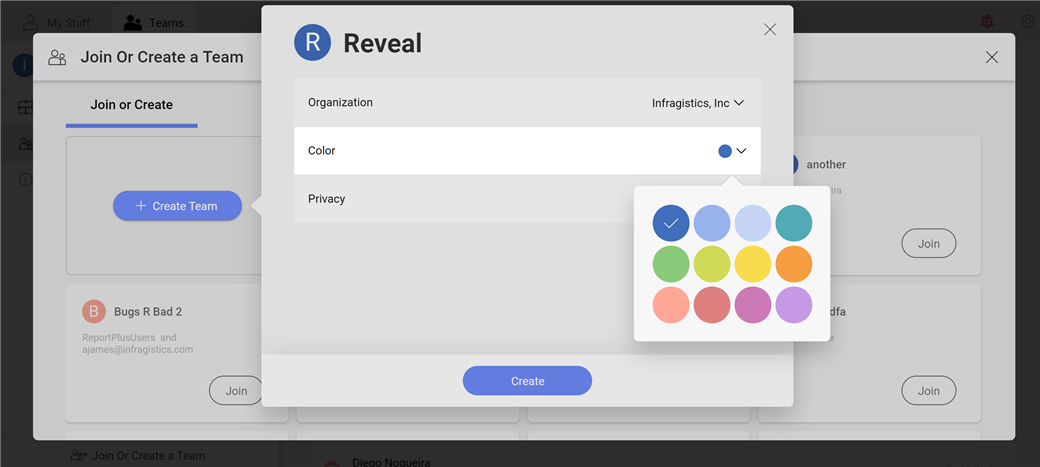This screenshot has height=467, width=1040.
Task: Select the yellow color swatch
Action: [x=753, y=264]
